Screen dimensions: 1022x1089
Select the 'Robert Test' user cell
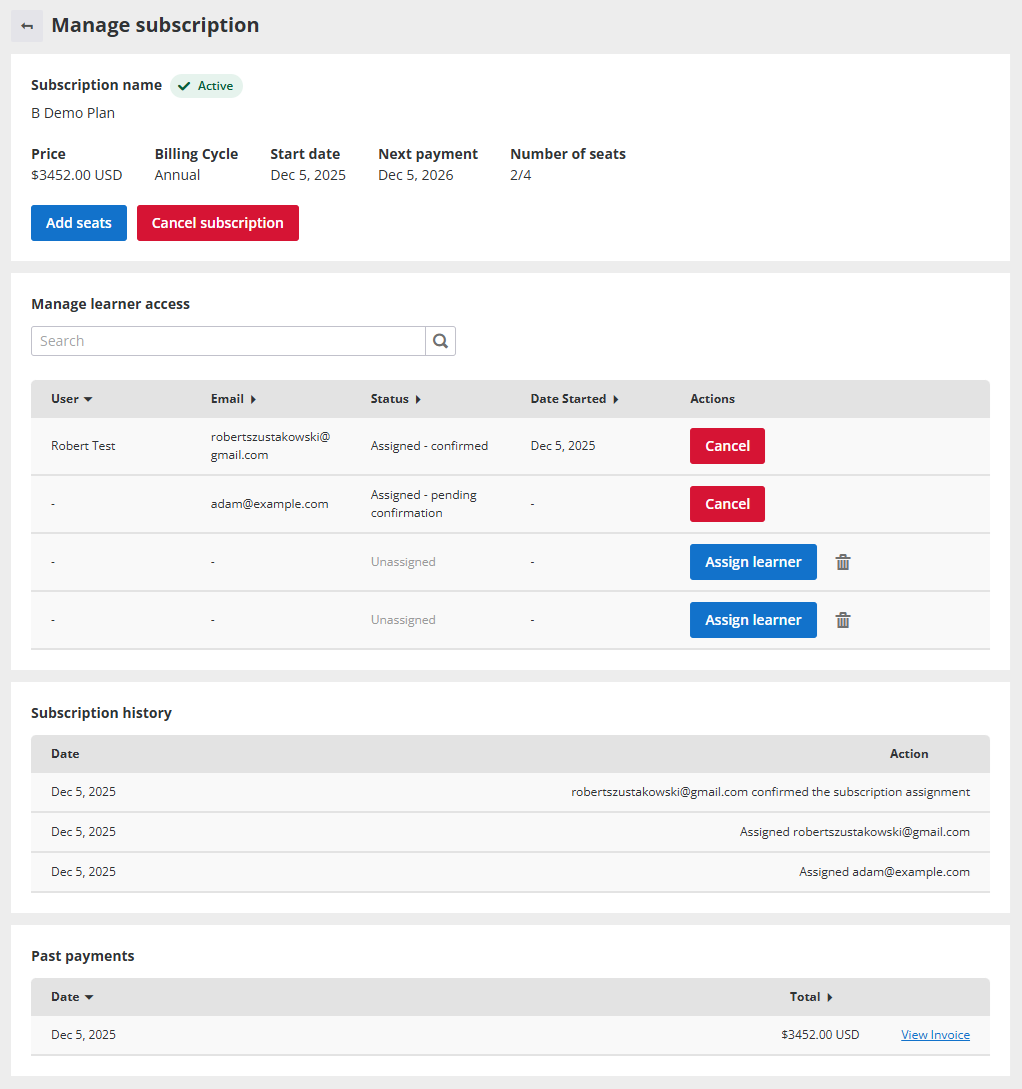click(x=83, y=446)
